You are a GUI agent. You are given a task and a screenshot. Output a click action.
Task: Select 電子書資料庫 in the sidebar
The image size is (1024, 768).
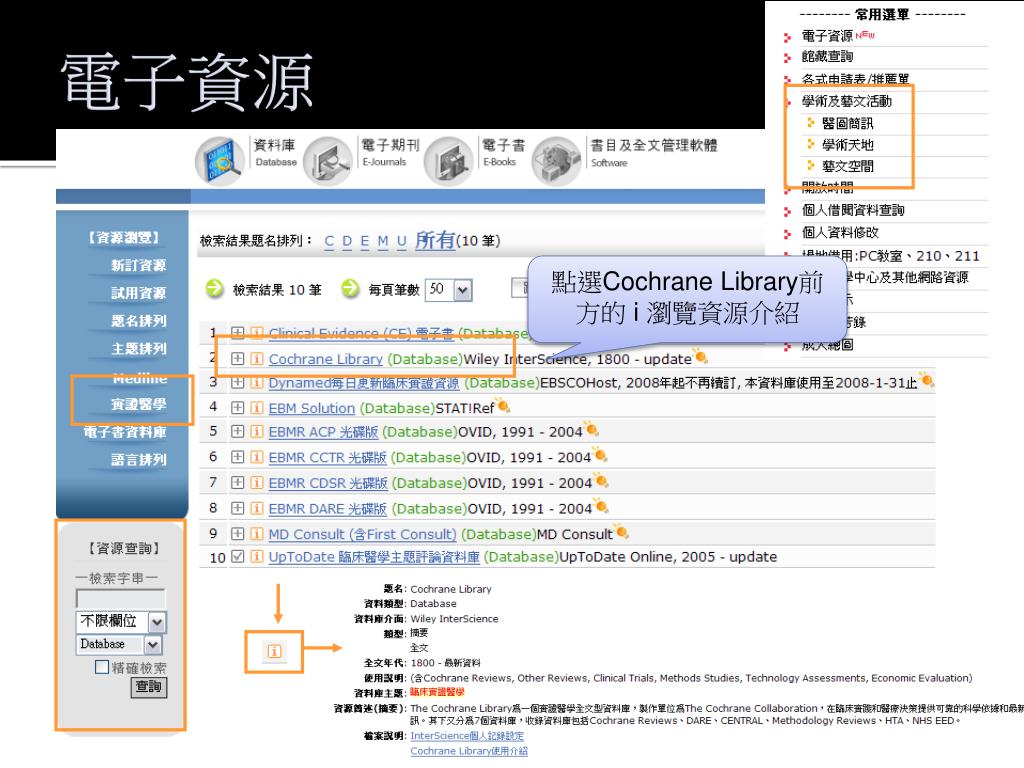click(x=125, y=432)
